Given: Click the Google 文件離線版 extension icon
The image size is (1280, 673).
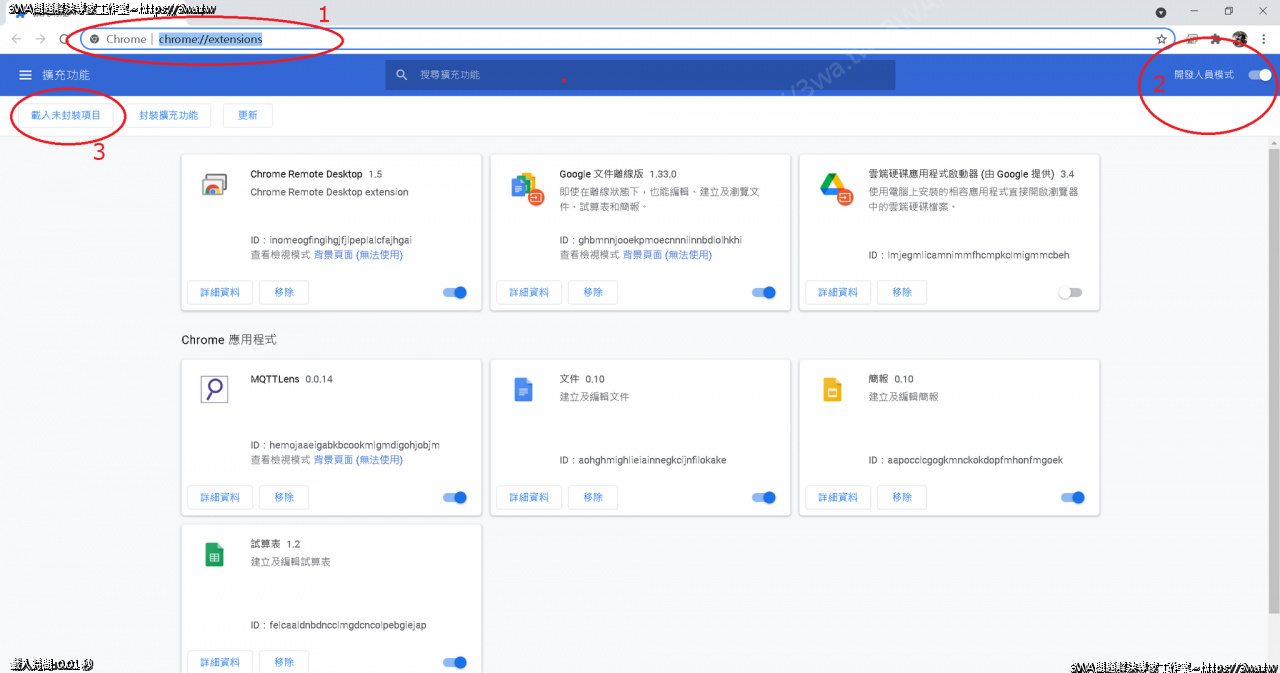Looking at the screenshot, I should click(523, 187).
